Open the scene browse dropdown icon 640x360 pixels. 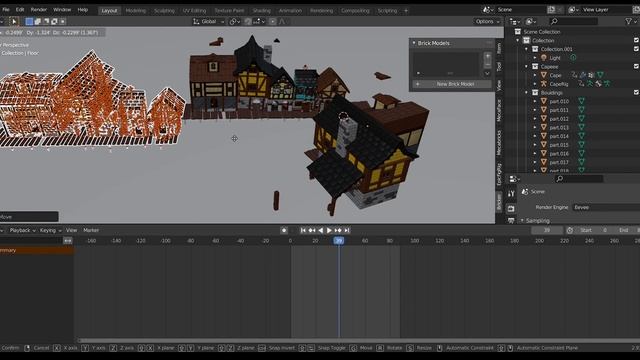tap(487, 9)
